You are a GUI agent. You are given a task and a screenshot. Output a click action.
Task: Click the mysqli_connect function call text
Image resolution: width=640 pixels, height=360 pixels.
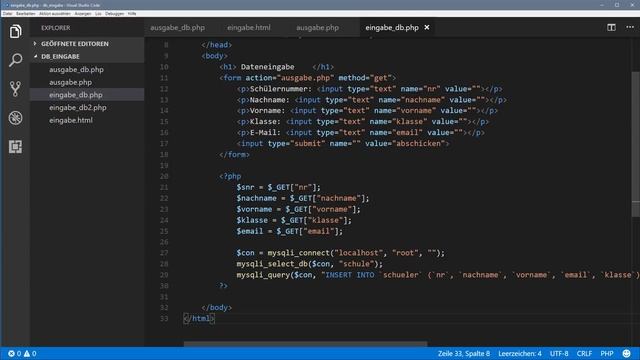pyautogui.click(x=299, y=253)
